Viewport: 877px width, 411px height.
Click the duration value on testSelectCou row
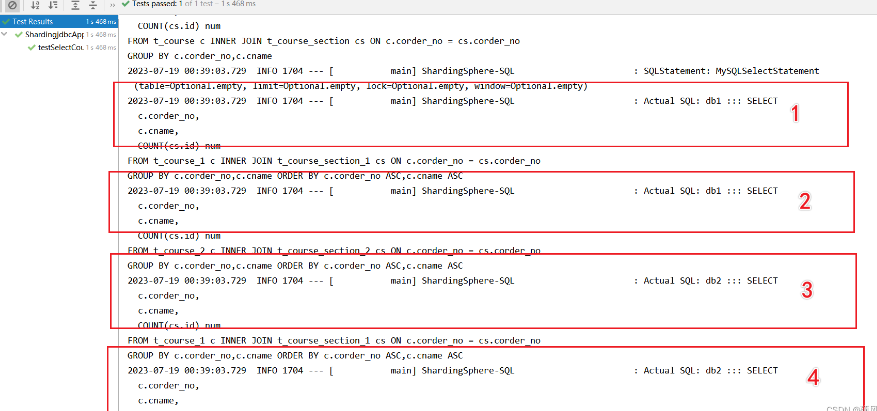(101, 48)
